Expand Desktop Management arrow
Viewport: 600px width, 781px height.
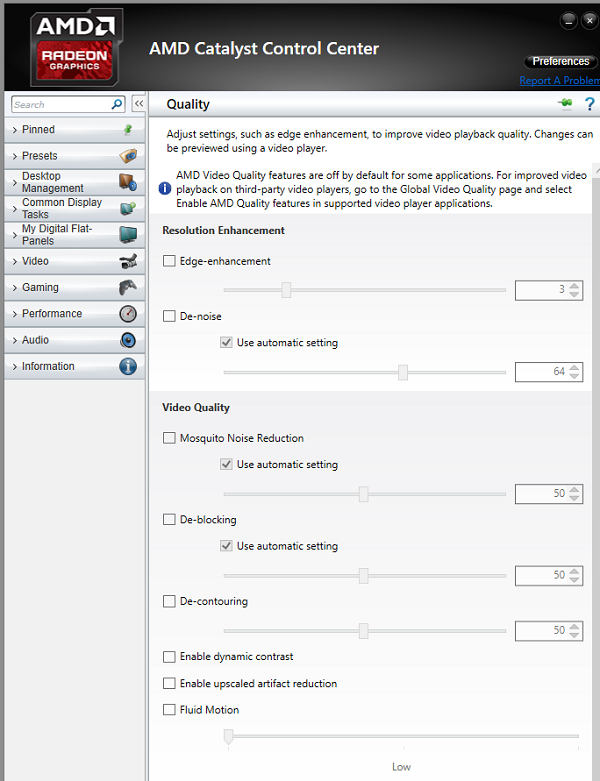tap(14, 183)
